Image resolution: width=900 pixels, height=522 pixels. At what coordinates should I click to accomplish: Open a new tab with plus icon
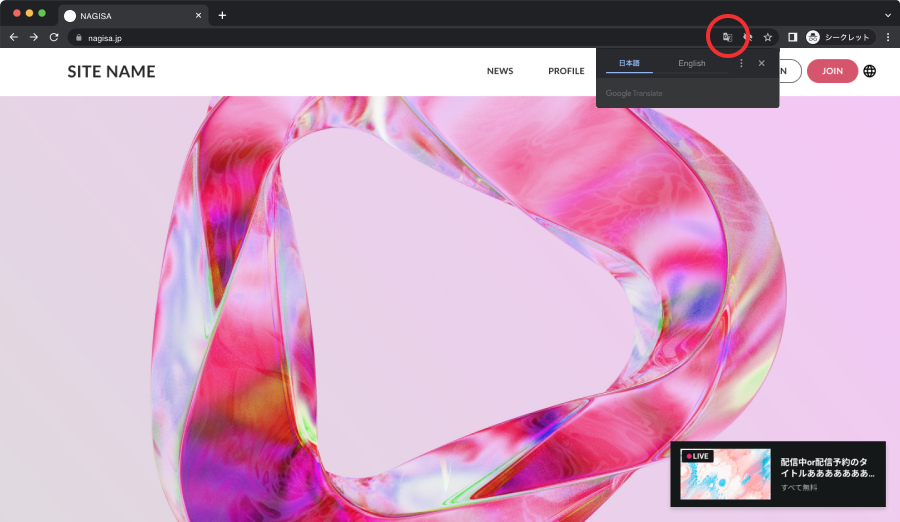tap(222, 16)
